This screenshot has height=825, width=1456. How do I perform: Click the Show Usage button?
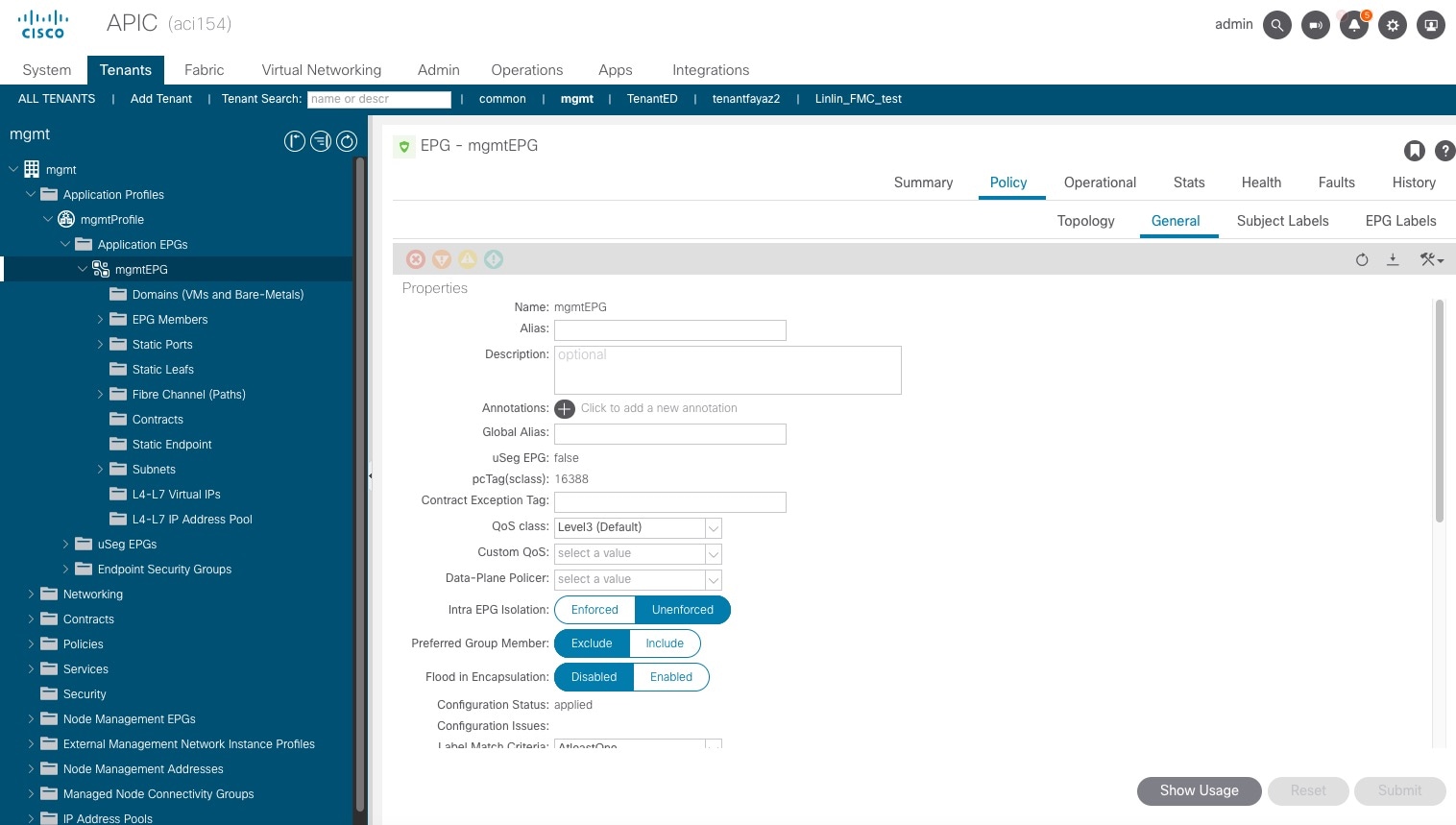coord(1198,790)
